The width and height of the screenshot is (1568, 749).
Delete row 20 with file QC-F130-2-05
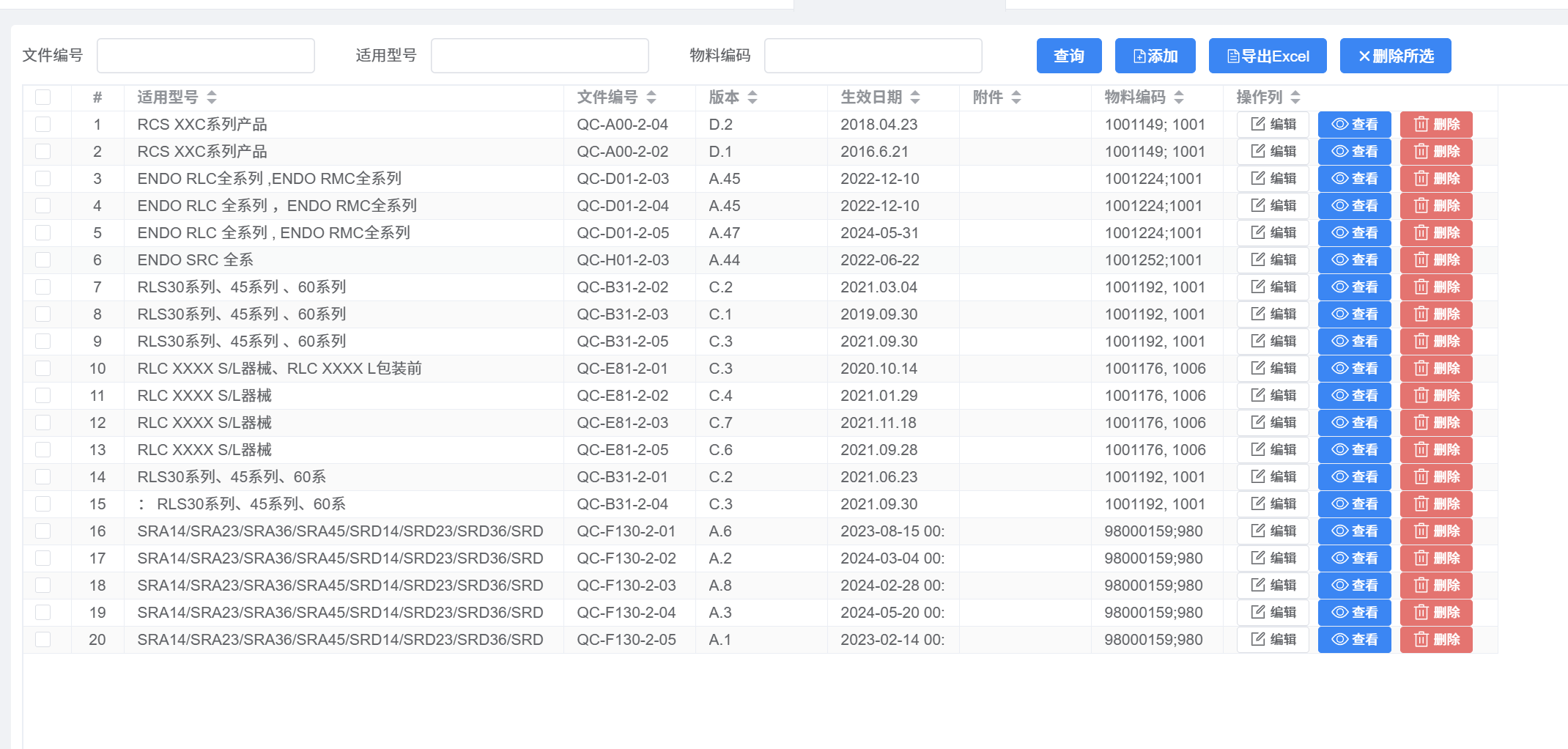click(1435, 640)
